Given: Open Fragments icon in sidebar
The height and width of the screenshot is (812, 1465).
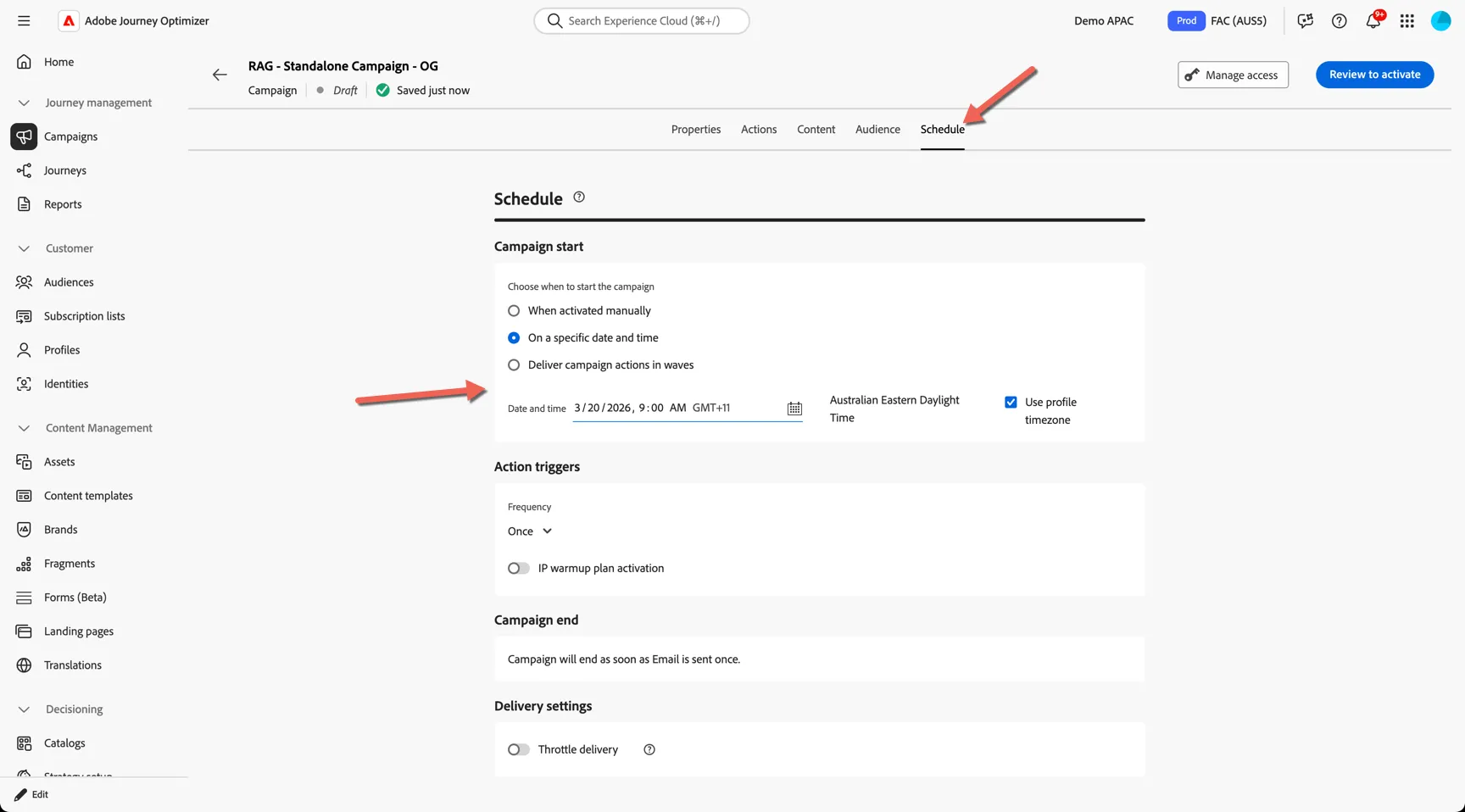Looking at the screenshot, I should [x=24, y=564].
